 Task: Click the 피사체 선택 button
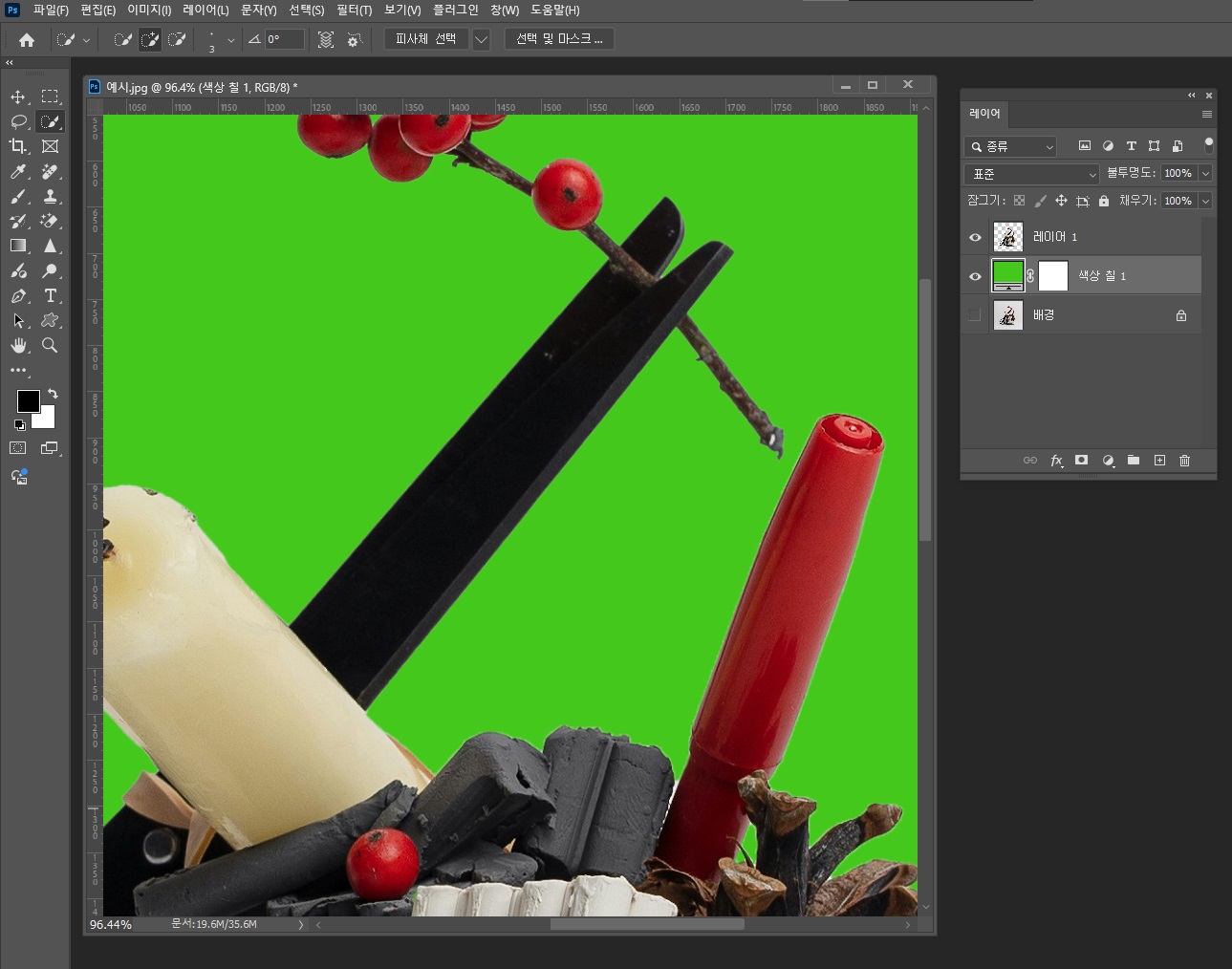pyautogui.click(x=426, y=39)
